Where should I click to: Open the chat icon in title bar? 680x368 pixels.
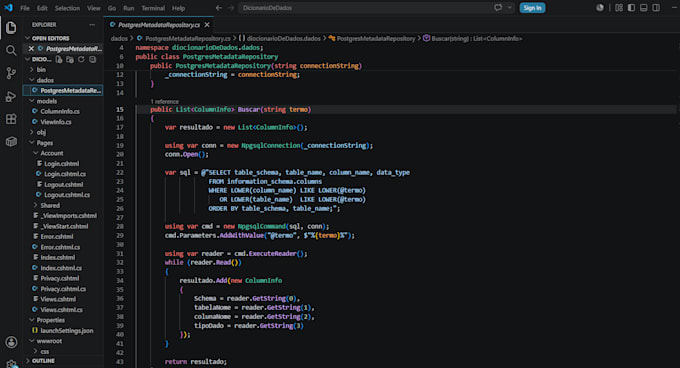pyautogui.click(x=498, y=8)
